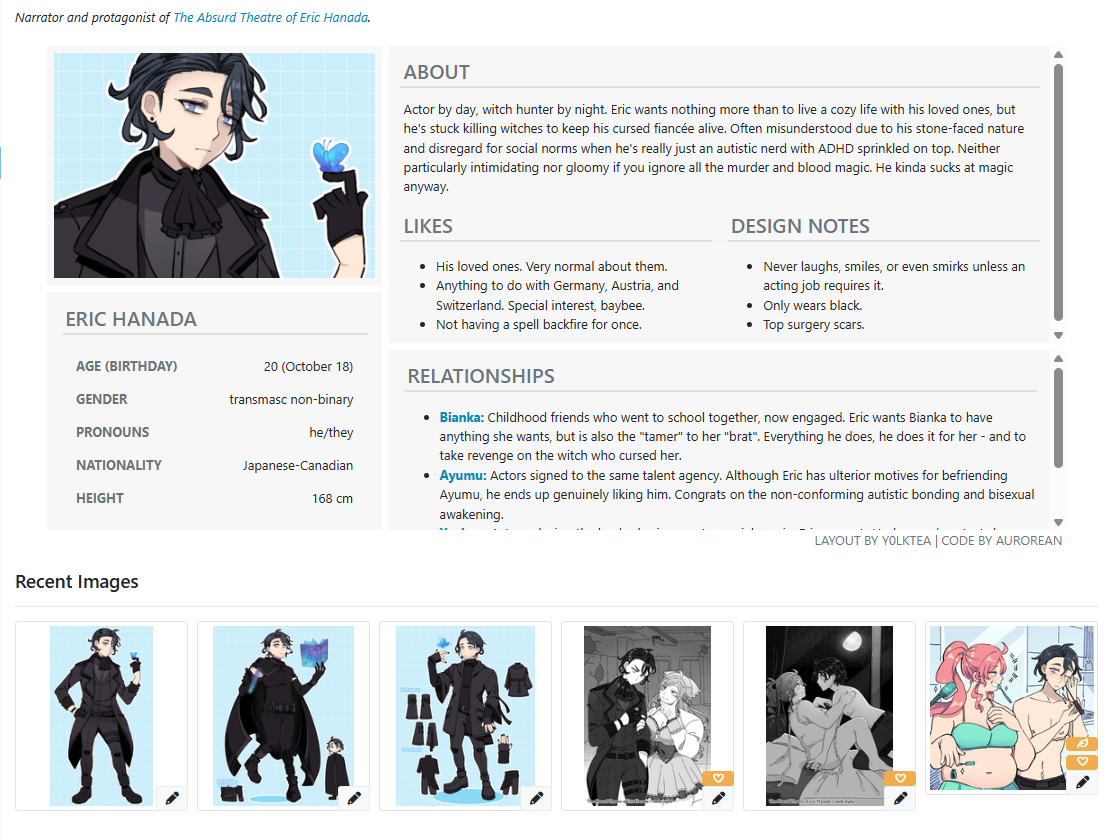The image size is (1106, 840).
Task: Click edit pencil on outfit reference image
Action: pyautogui.click(x=536, y=798)
